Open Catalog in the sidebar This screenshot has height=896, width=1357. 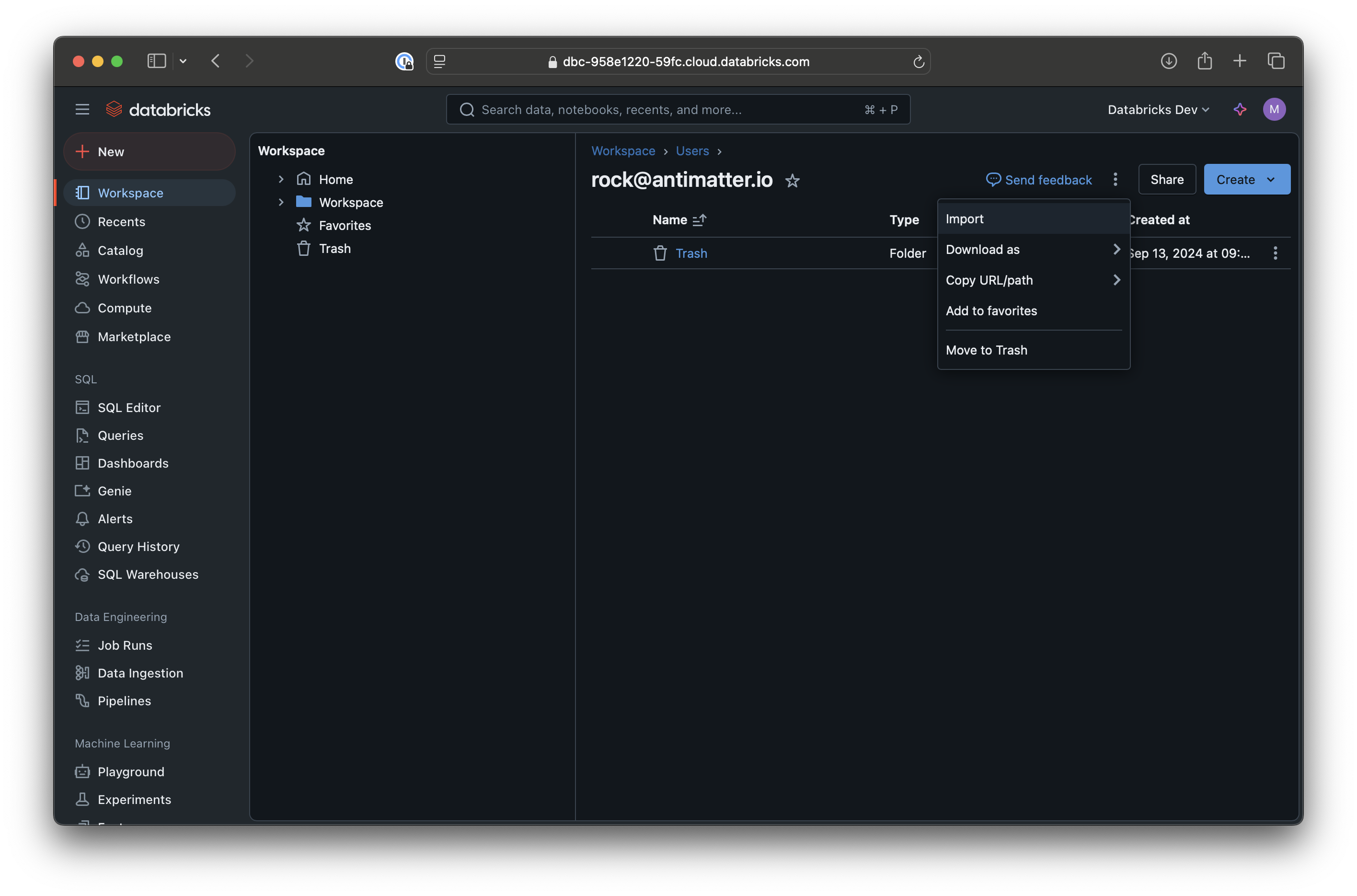[149, 250]
